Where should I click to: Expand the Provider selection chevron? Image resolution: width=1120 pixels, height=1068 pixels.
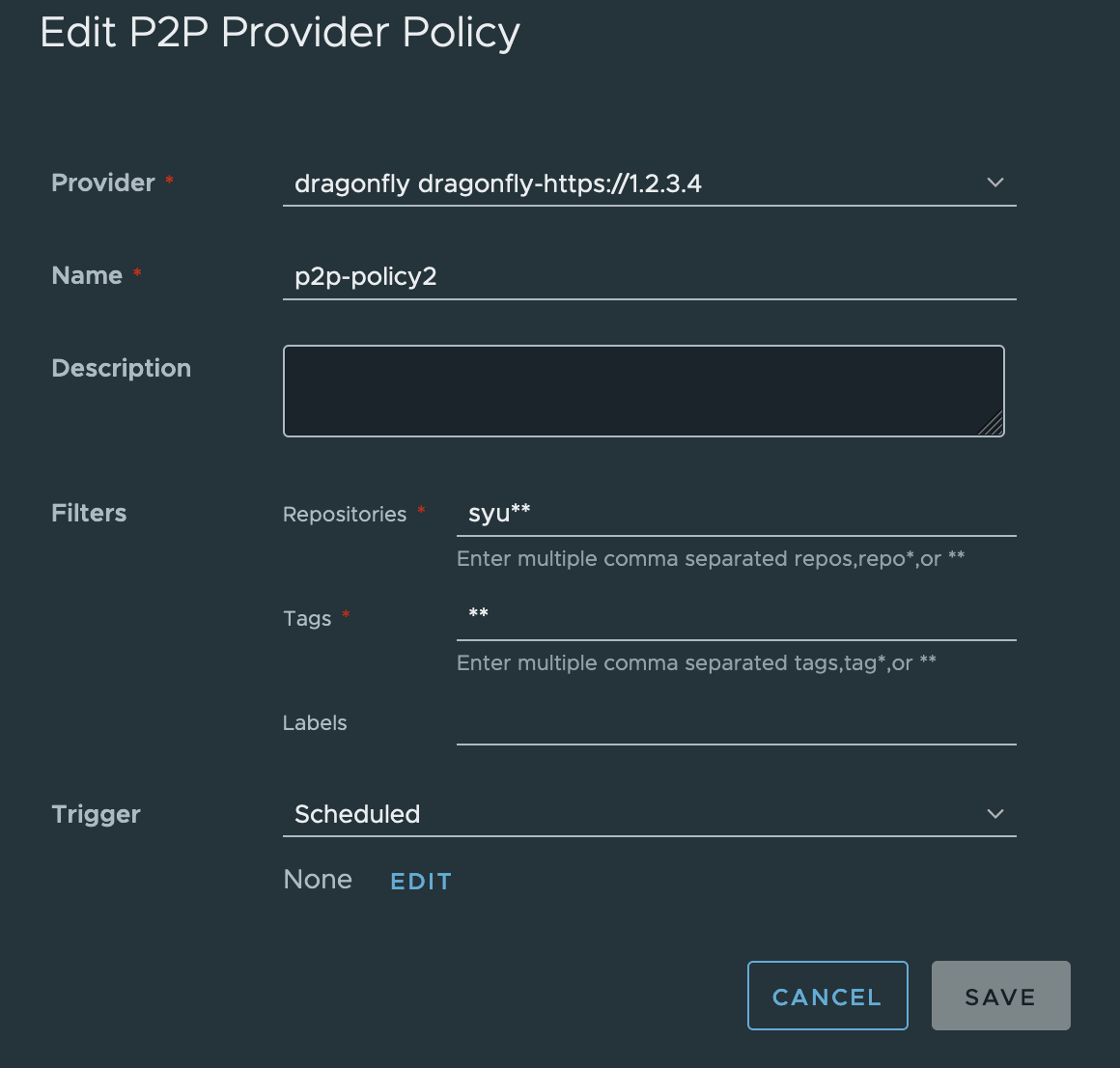point(994,183)
